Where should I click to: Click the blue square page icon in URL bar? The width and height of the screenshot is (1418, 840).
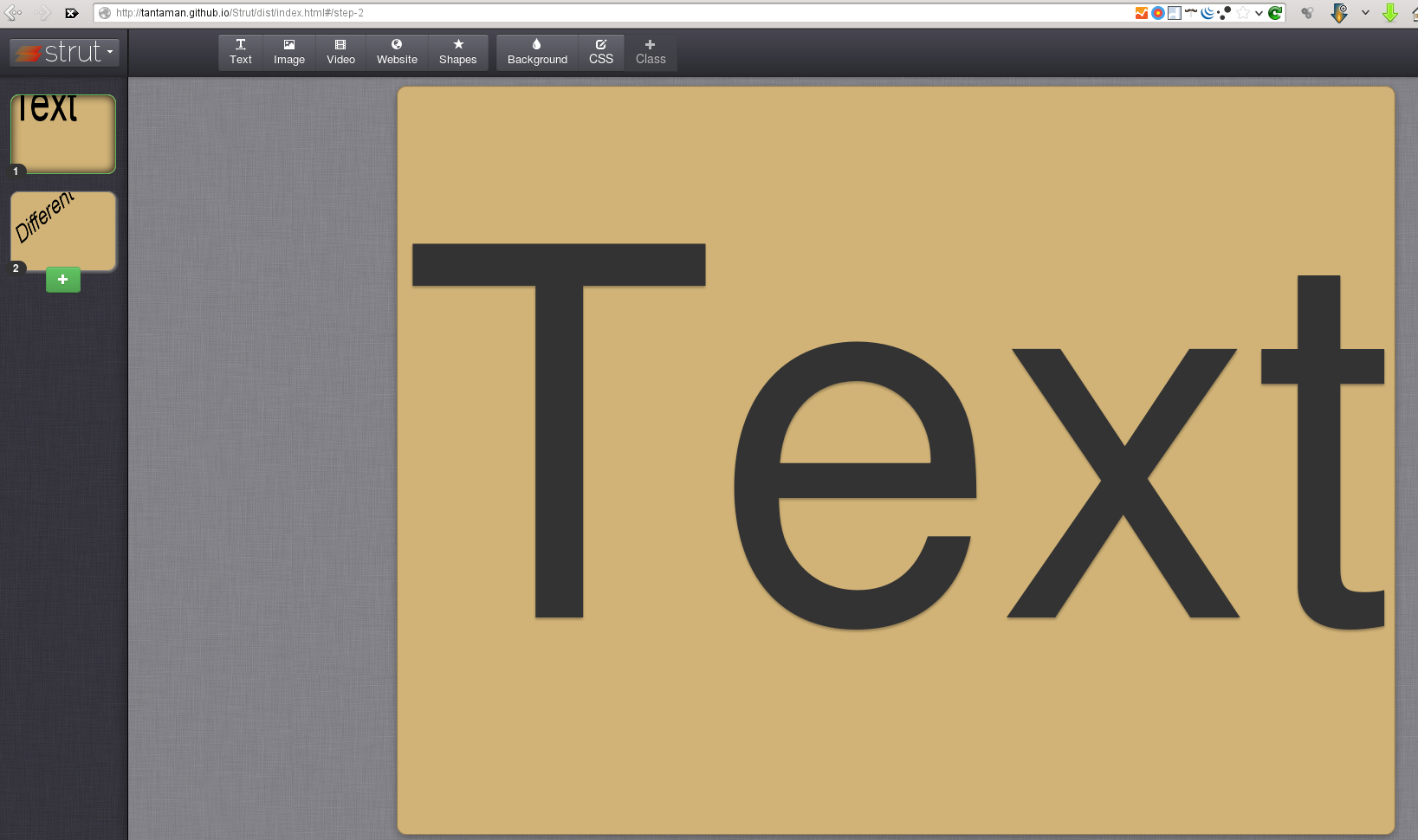(x=1174, y=13)
